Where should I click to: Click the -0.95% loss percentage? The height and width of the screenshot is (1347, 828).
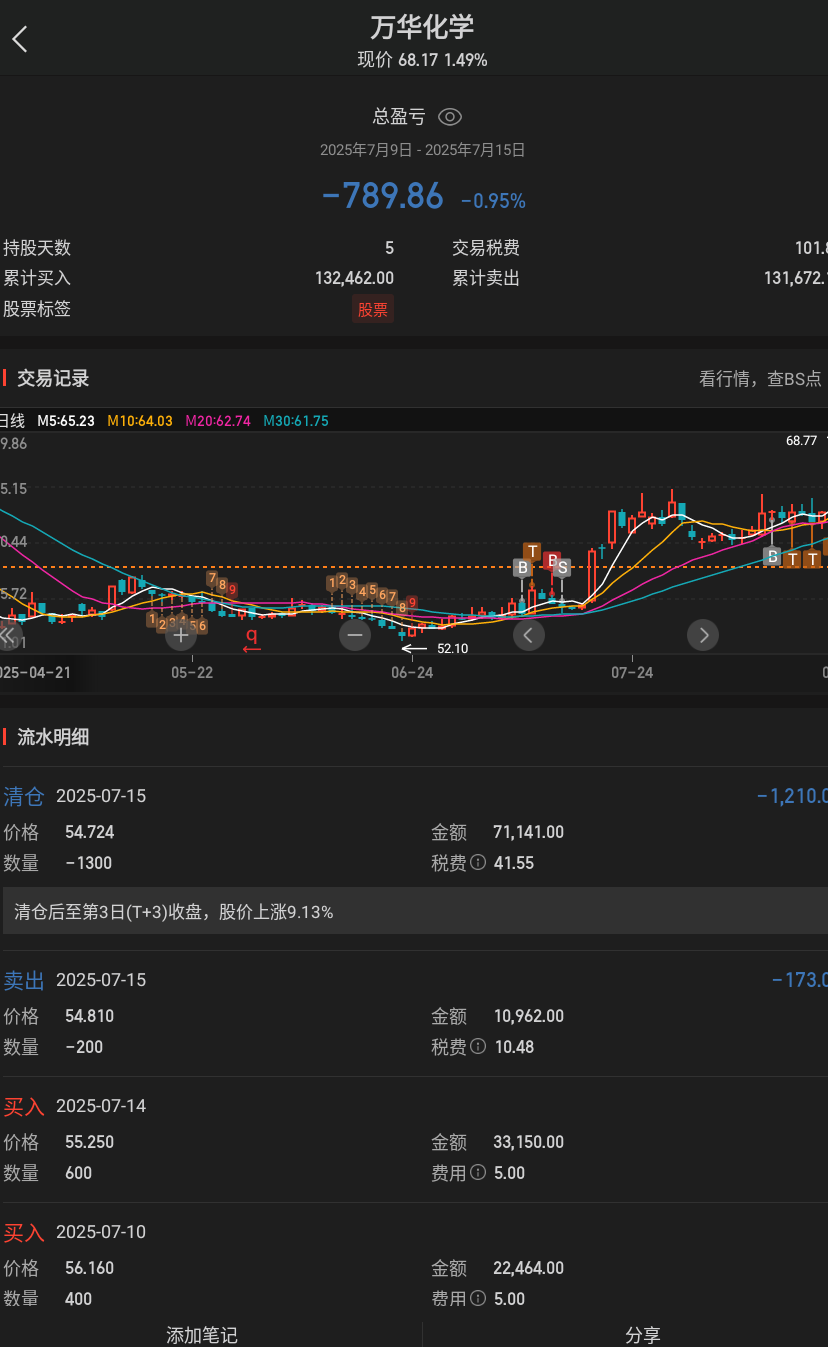[493, 201]
